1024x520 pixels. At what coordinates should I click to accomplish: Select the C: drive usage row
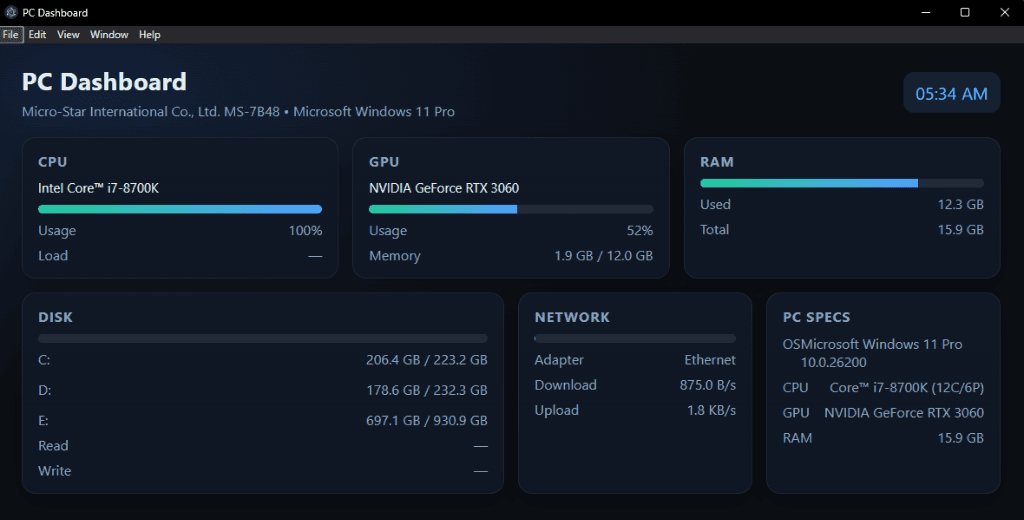tap(263, 360)
